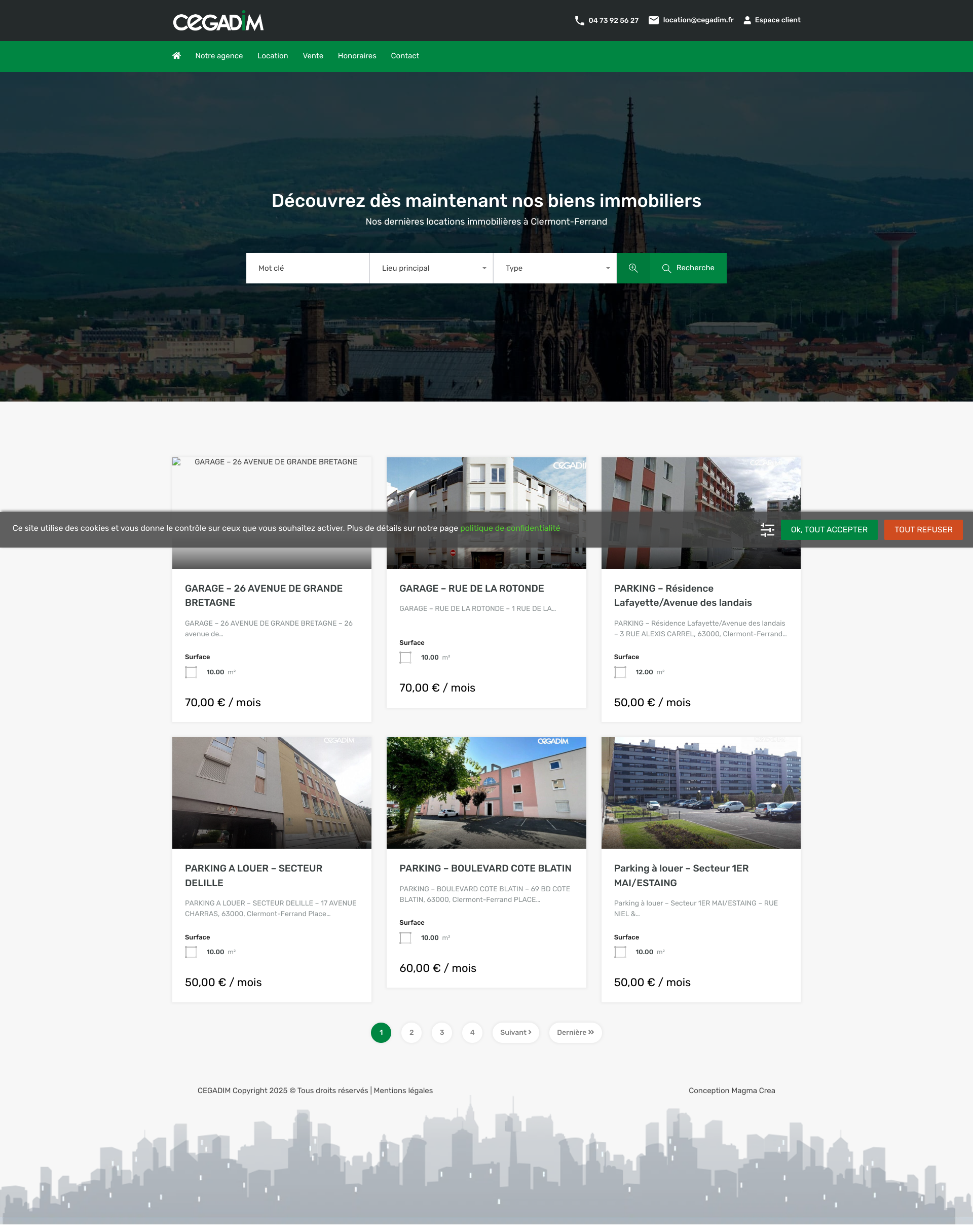Focus the Mot clé input field

pos(308,268)
